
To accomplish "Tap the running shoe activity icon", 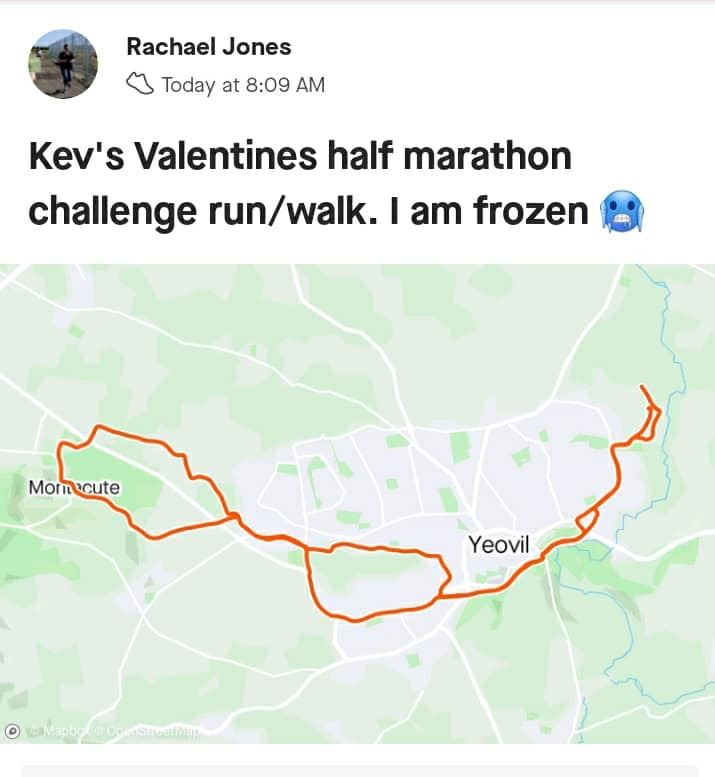I will click(x=140, y=84).
